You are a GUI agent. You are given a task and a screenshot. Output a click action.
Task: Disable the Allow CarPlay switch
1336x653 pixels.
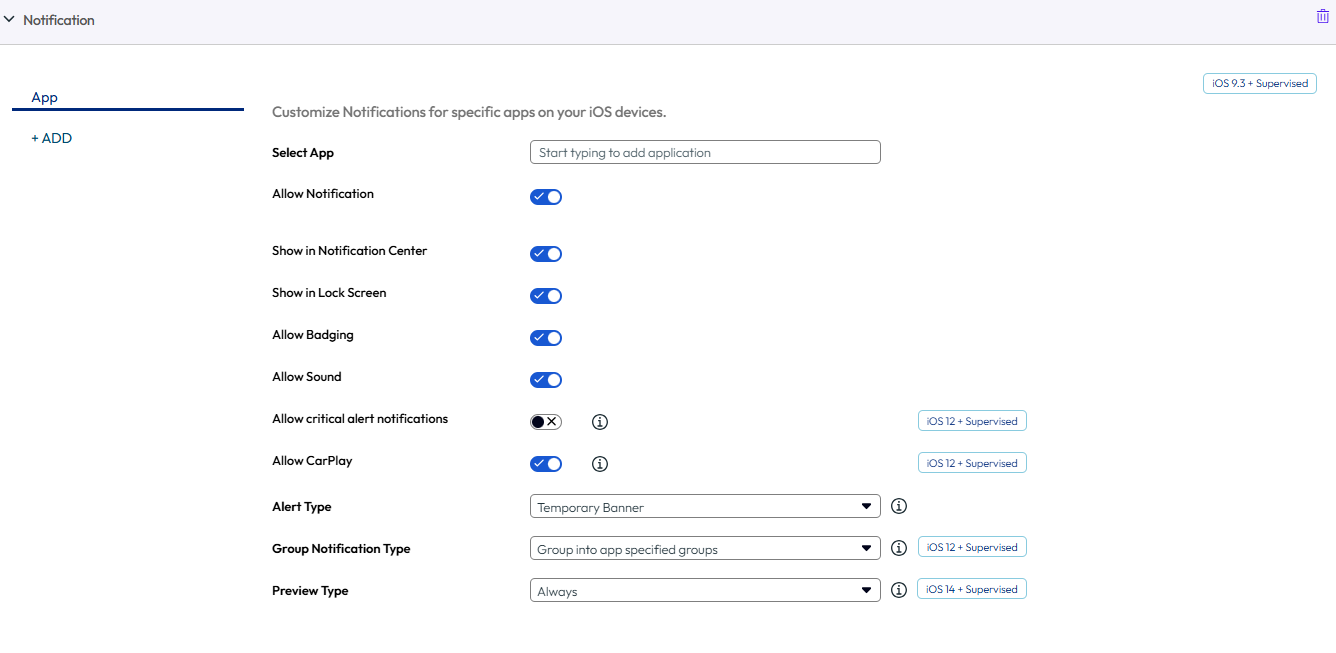(546, 464)
